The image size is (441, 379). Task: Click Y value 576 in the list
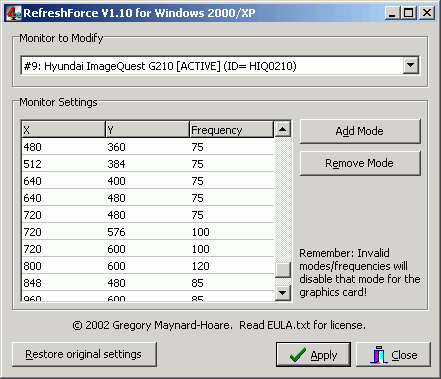(116, 232)
